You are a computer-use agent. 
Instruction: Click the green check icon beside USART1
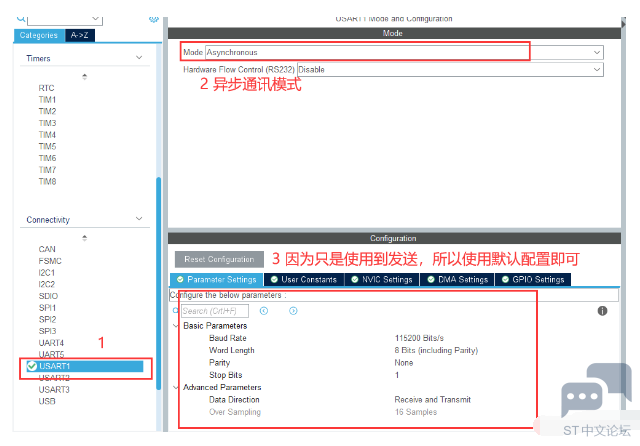pos(32,367)
